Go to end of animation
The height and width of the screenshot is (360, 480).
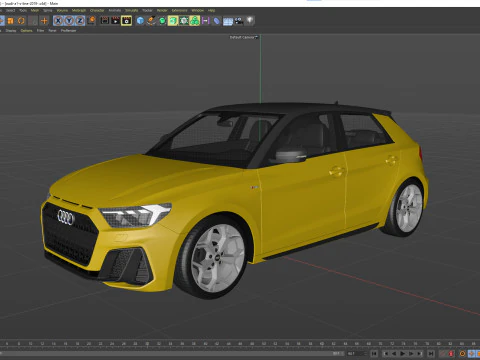click(x=431, y=354)
